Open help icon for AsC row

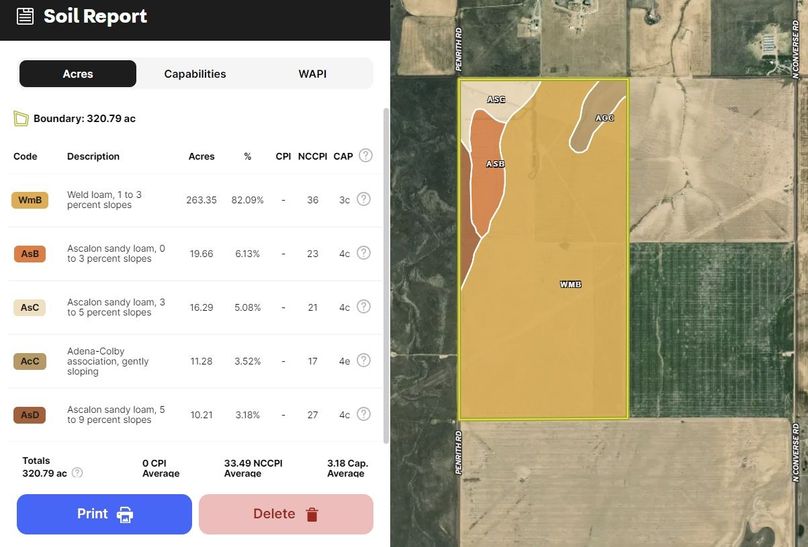(x=363, y=307)
